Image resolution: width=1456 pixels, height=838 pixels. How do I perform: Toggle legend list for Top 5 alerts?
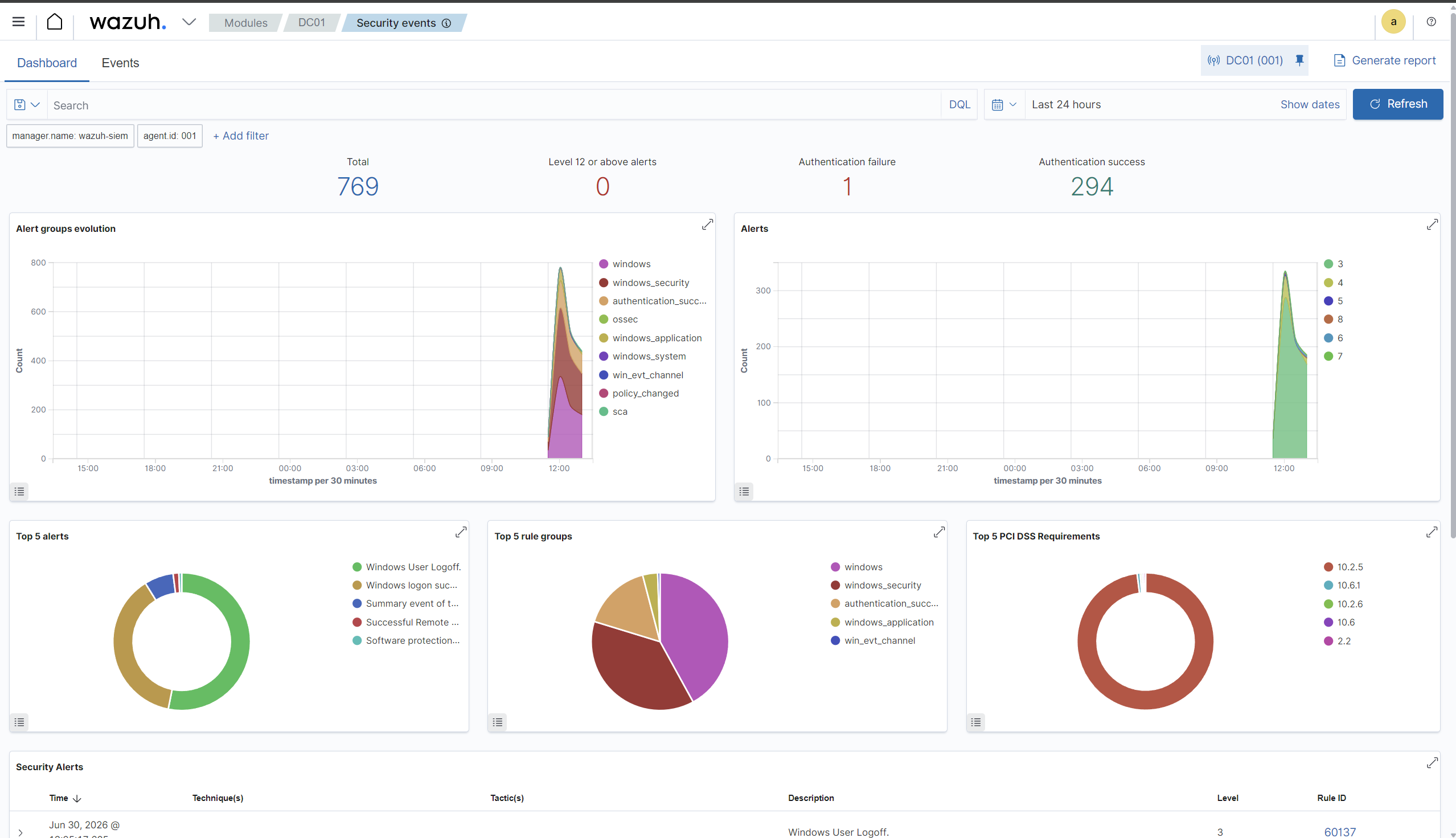19,722
